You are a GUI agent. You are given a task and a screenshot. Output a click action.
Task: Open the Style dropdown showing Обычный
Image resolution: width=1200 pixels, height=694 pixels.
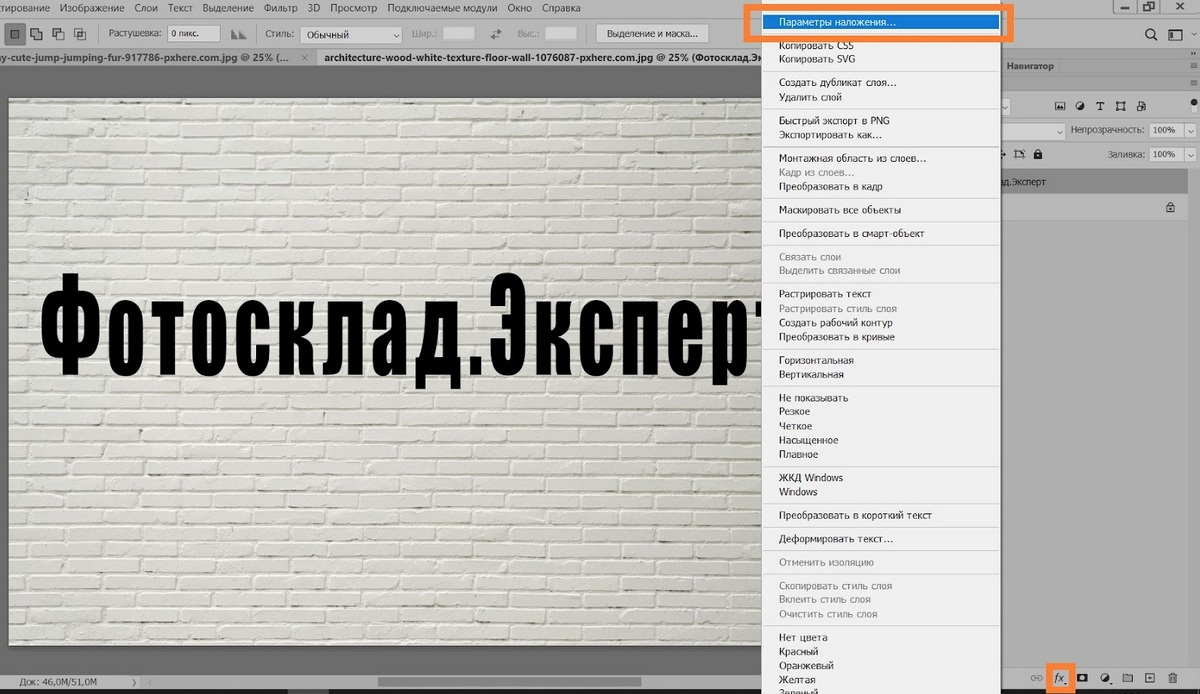pyautogui.click(x=352, y=34)
